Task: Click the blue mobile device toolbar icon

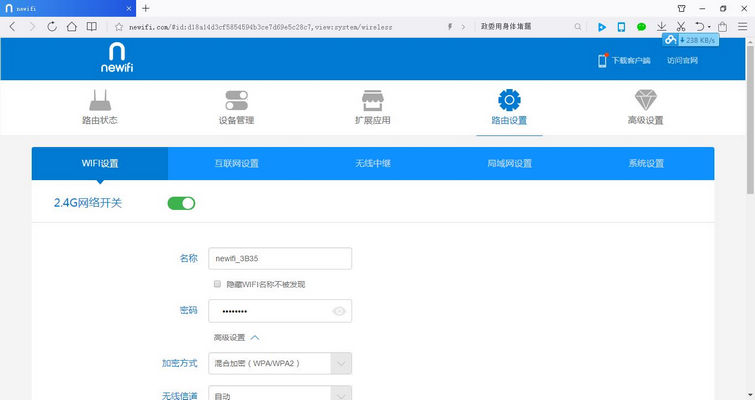Action: [622, 27]
